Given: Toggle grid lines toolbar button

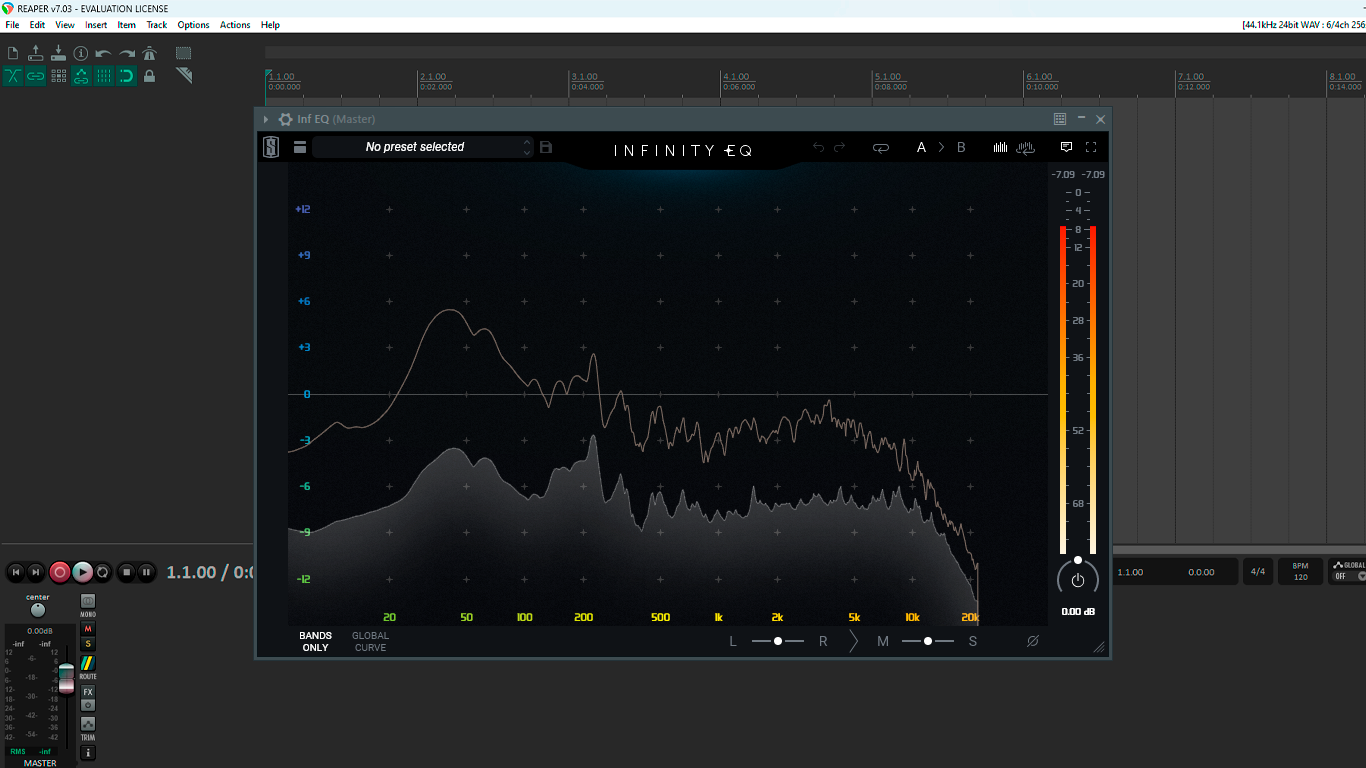Looking at the screenshot, I should click(104, 76).
